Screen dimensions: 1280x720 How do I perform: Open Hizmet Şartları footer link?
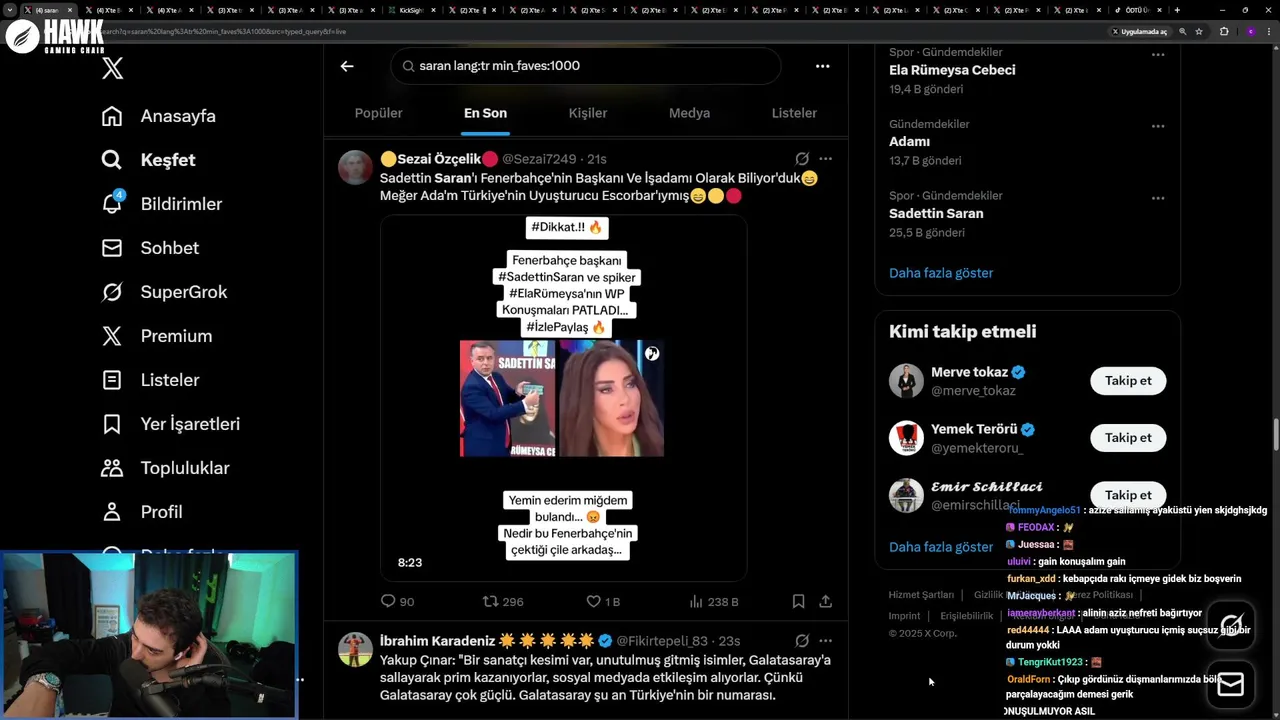click(x=921, y=595)
